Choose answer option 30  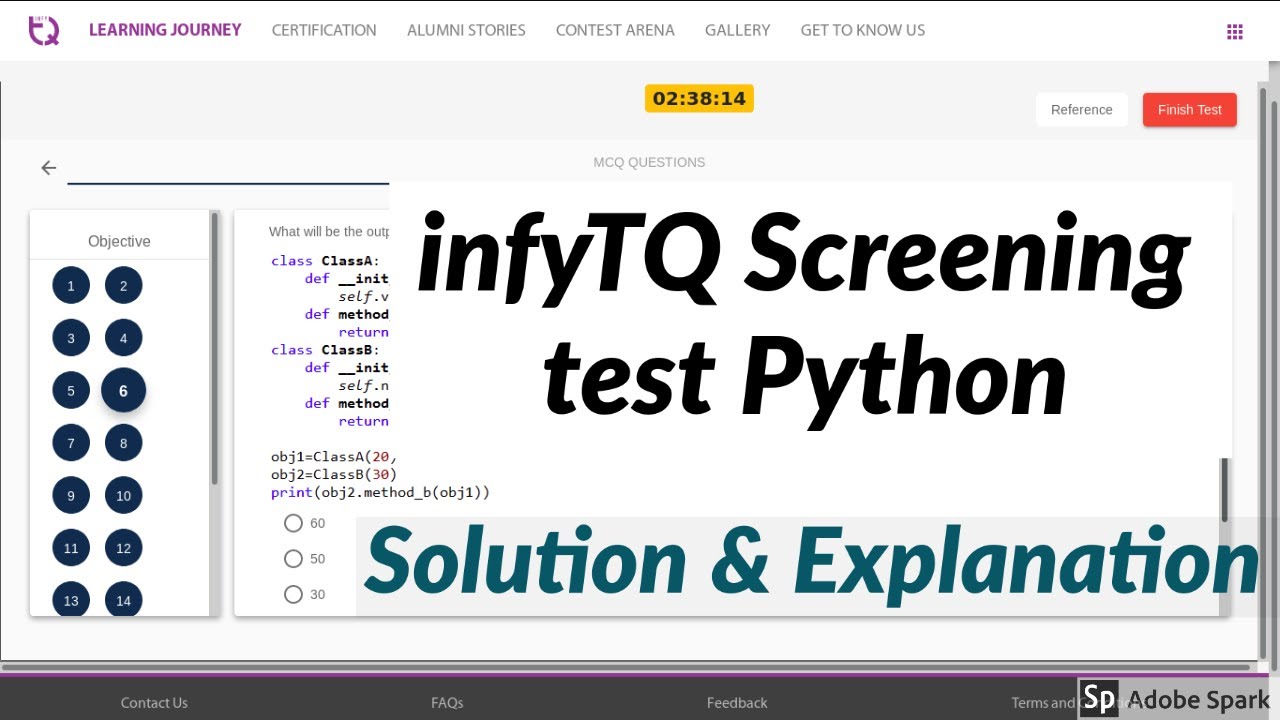[293, 595]
